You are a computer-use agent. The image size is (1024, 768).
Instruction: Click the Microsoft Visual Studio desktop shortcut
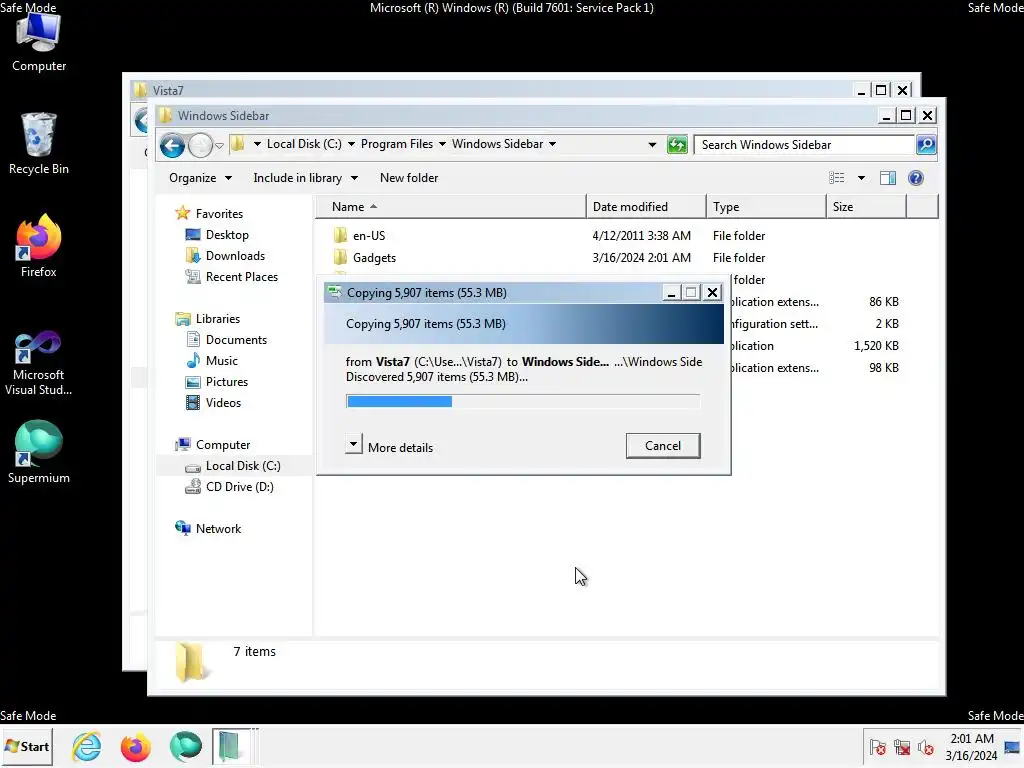tap(39, 362)
